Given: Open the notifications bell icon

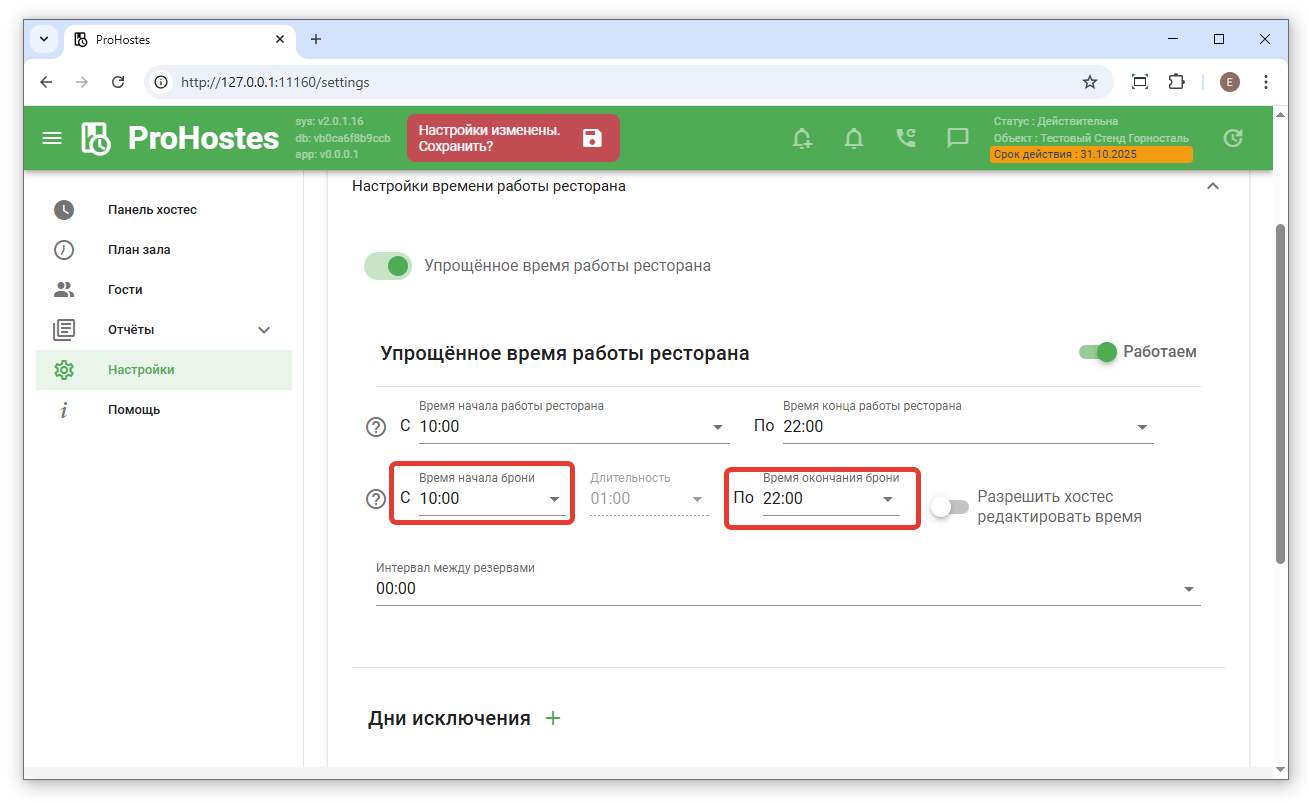Looking at the screenshot, I should pos(854,138).
